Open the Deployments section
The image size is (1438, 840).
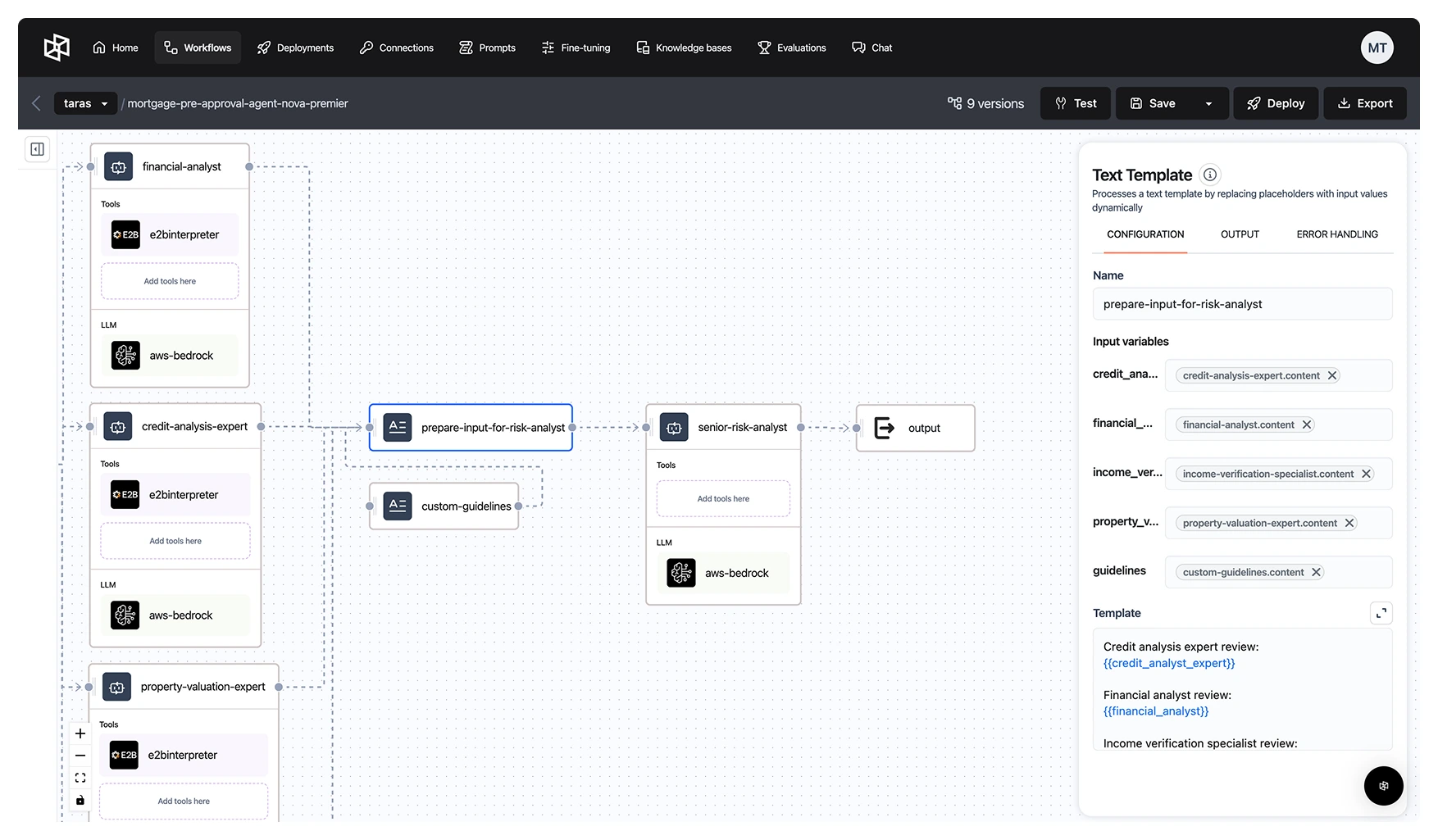(x=295, y=48)
